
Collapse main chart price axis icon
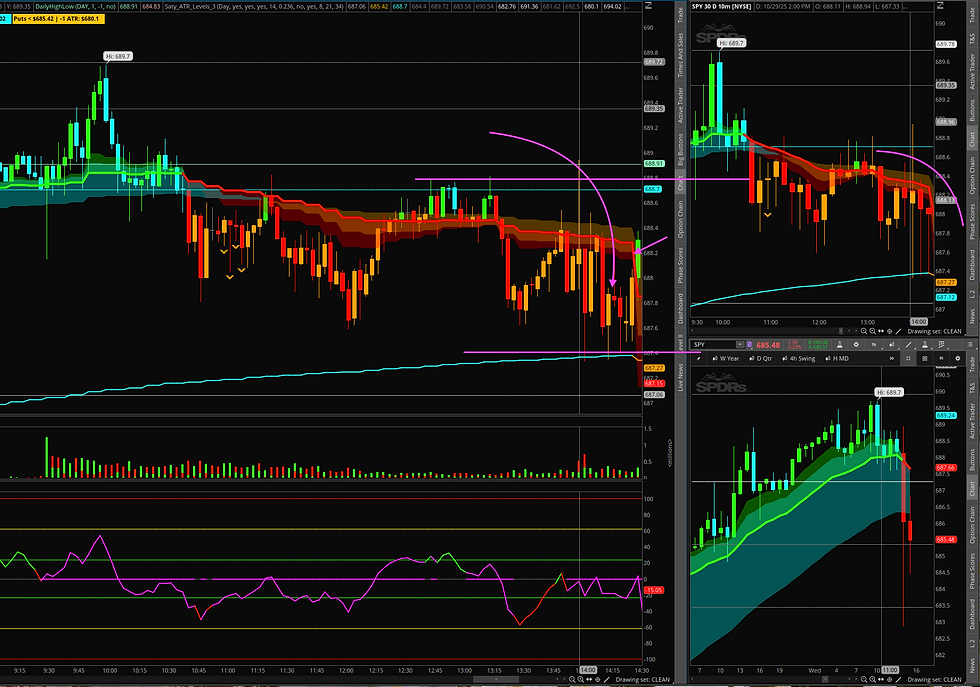tap(648, 5)
